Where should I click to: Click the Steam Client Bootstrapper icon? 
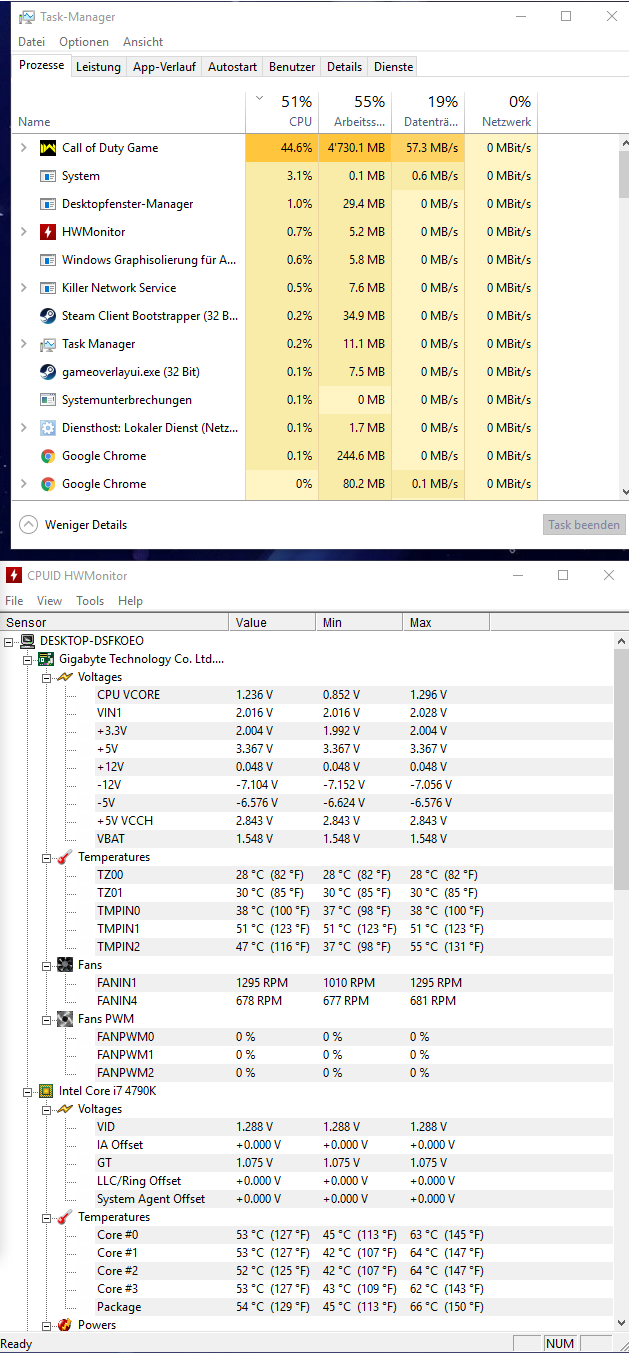[x=47, y=316]
